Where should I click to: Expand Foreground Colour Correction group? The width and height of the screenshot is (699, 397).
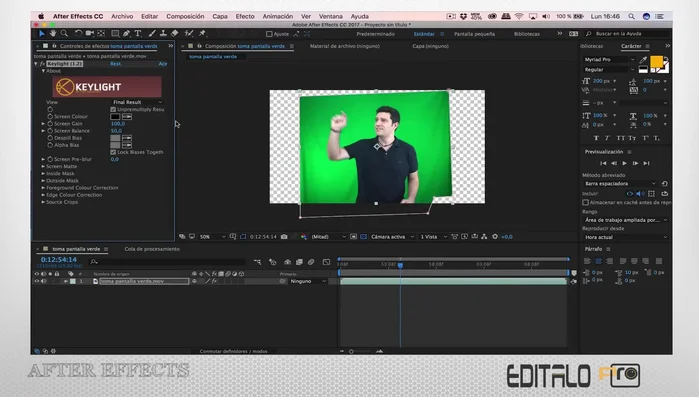coord(43,188)
